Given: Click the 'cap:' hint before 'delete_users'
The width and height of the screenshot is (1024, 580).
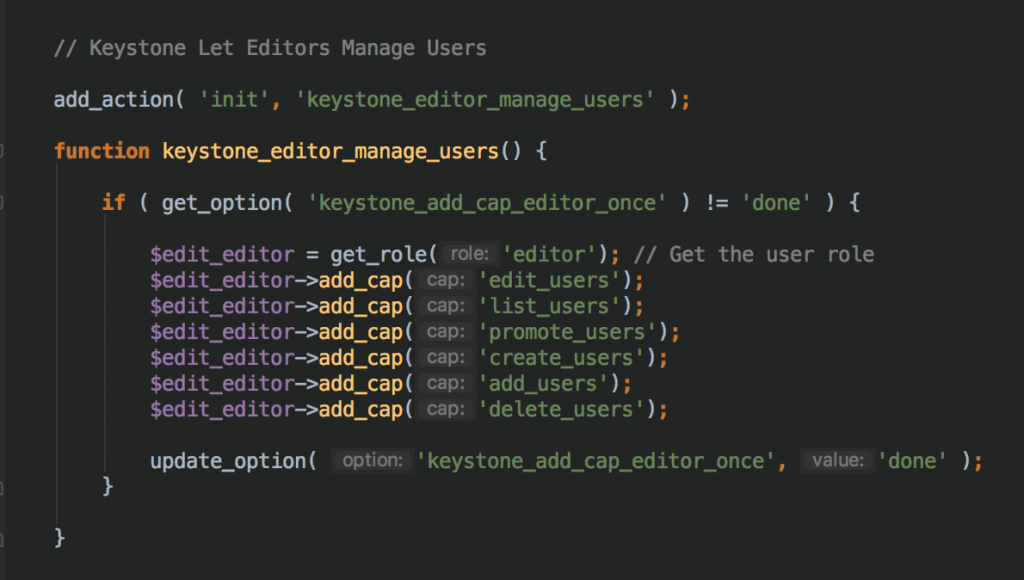Looking at the screenshot, I should 446,409.
